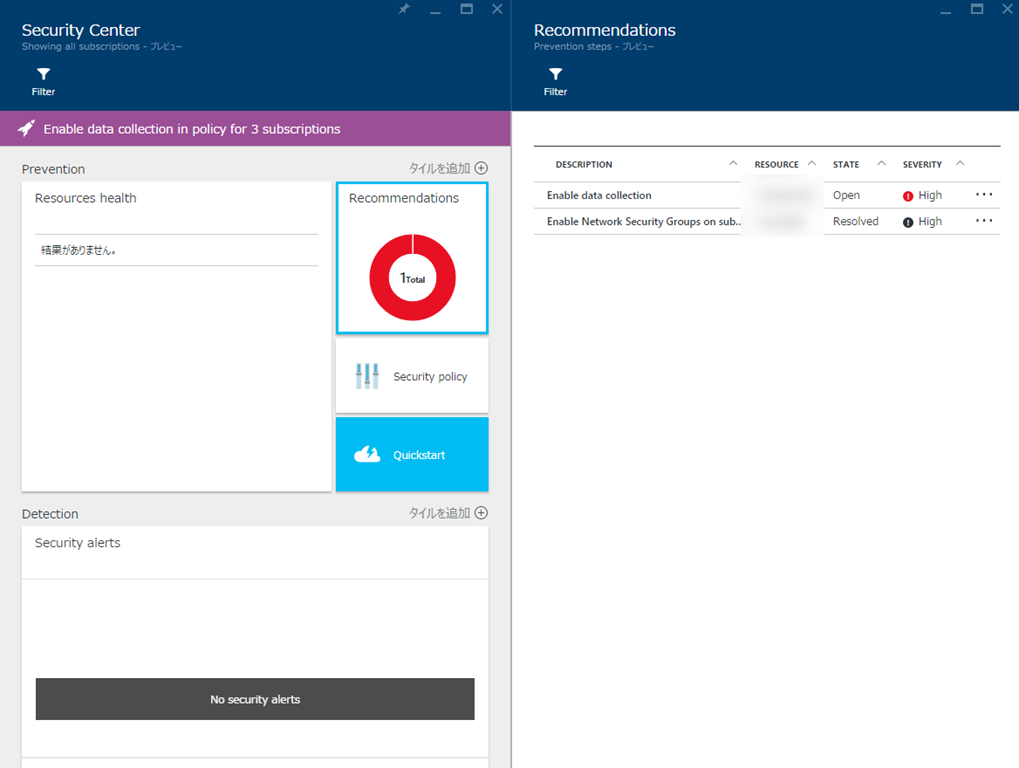Screen dimensions: 1019x768
Task: Click the Quickstart cloud icon
Action: point(367,454)
